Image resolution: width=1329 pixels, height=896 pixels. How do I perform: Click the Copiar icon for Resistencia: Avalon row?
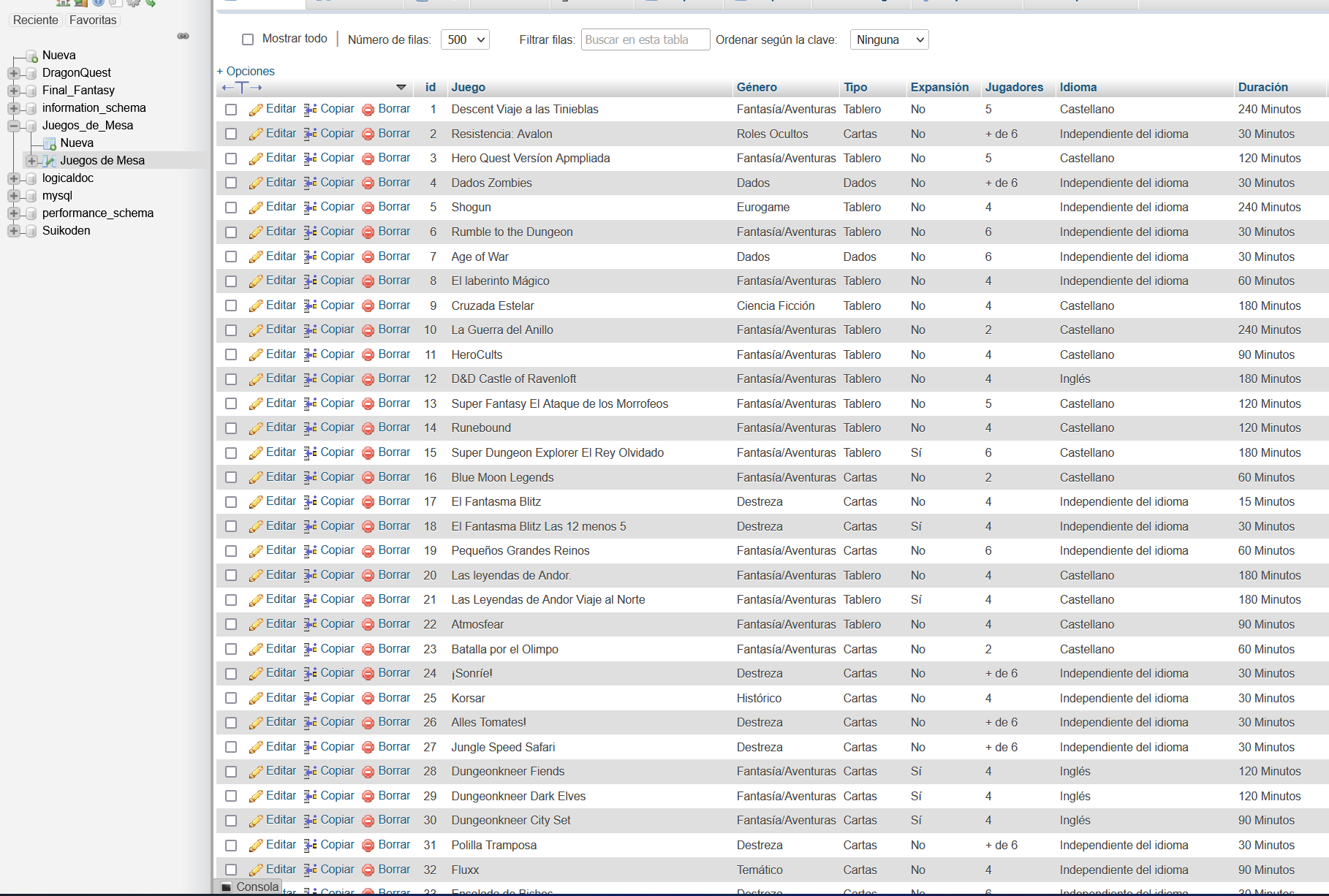[x=311, y=134]
